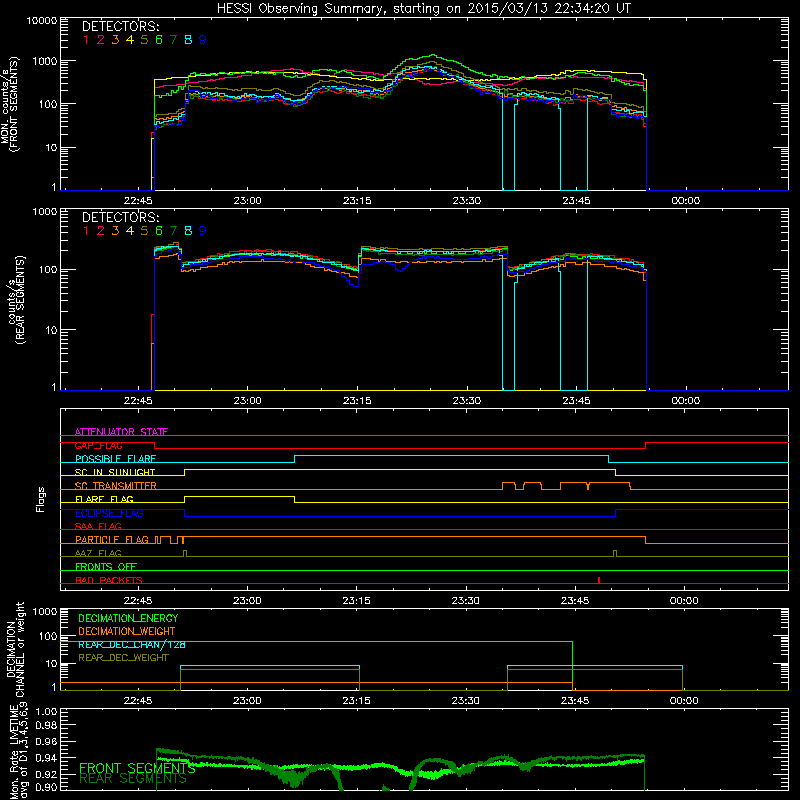The height and width of the screenshot is (800, 800).
Task: Click the PARTICLE_FLAG label
Action: pyautogui.click(x=112, y=540)
